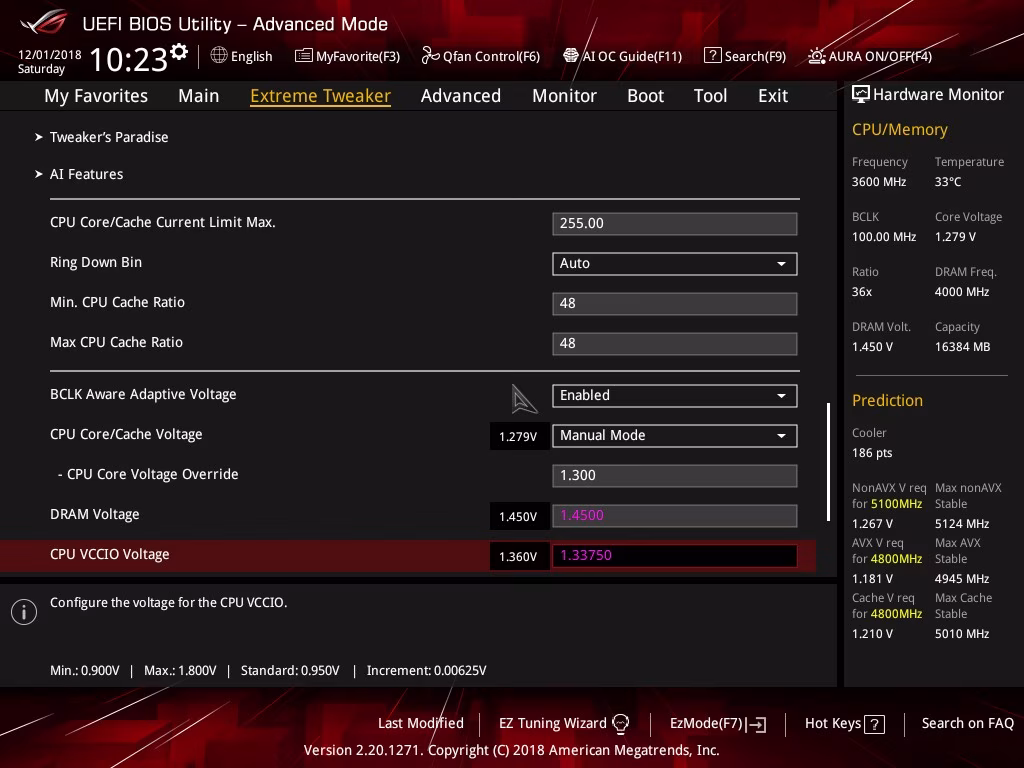Click the English language globe icon
Screen dimensions: 1024x768
click(219, 56)
